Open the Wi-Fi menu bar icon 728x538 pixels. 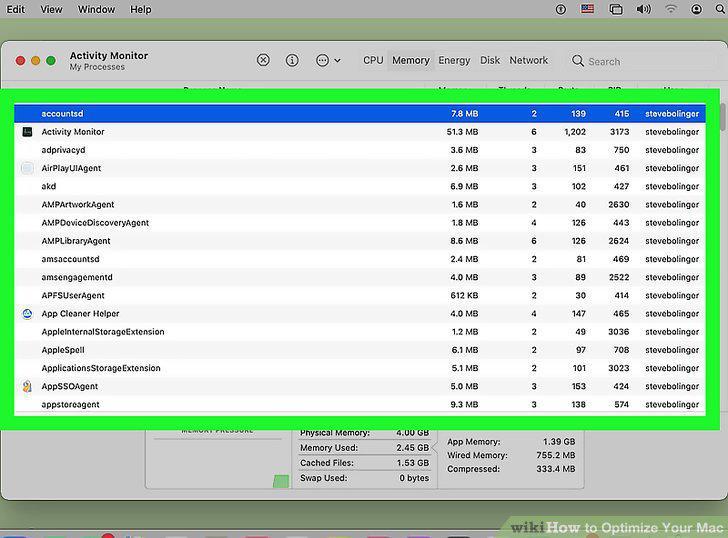coord(670,9)
